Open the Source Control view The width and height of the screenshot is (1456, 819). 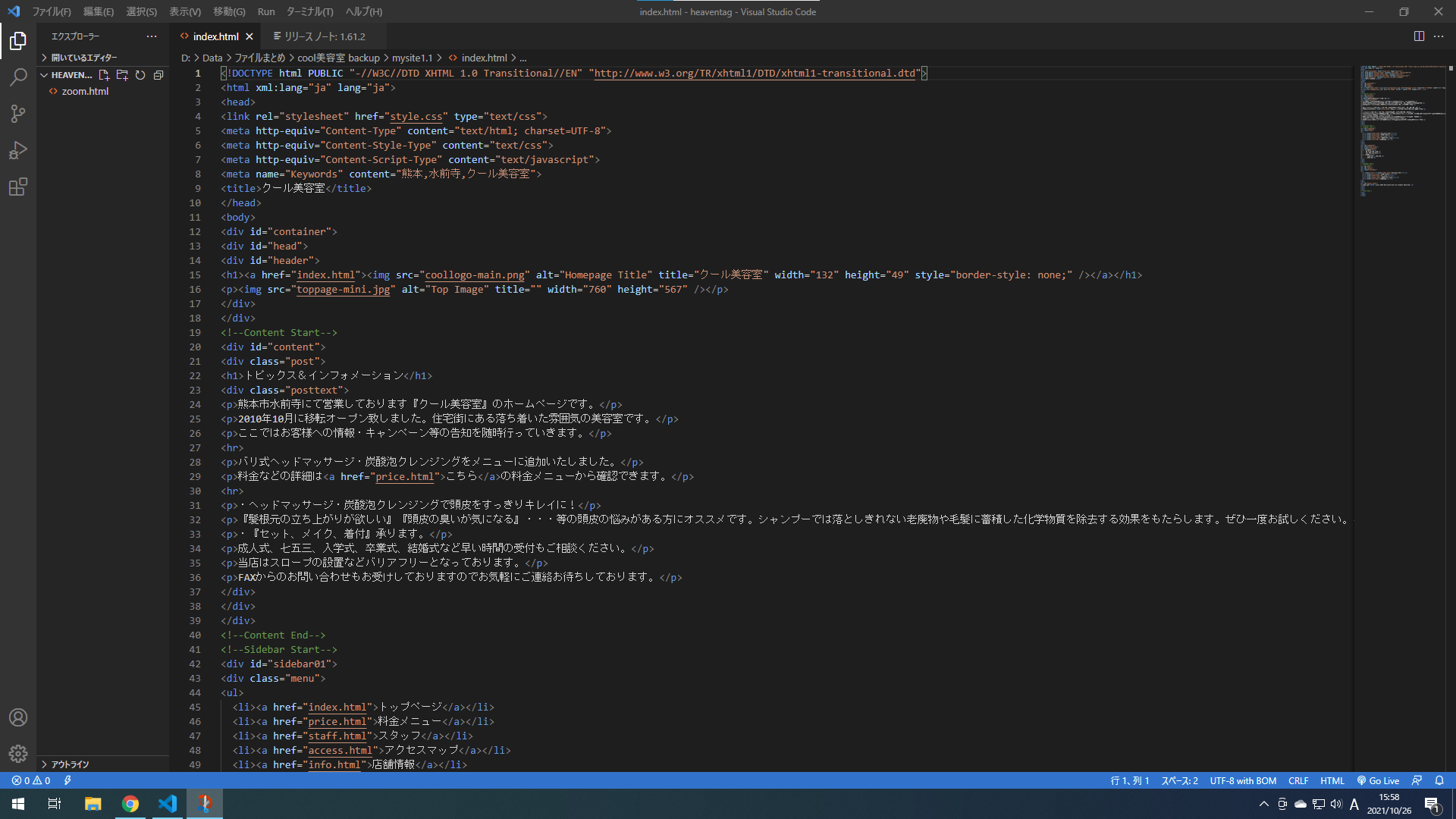[x=18, y=114]
